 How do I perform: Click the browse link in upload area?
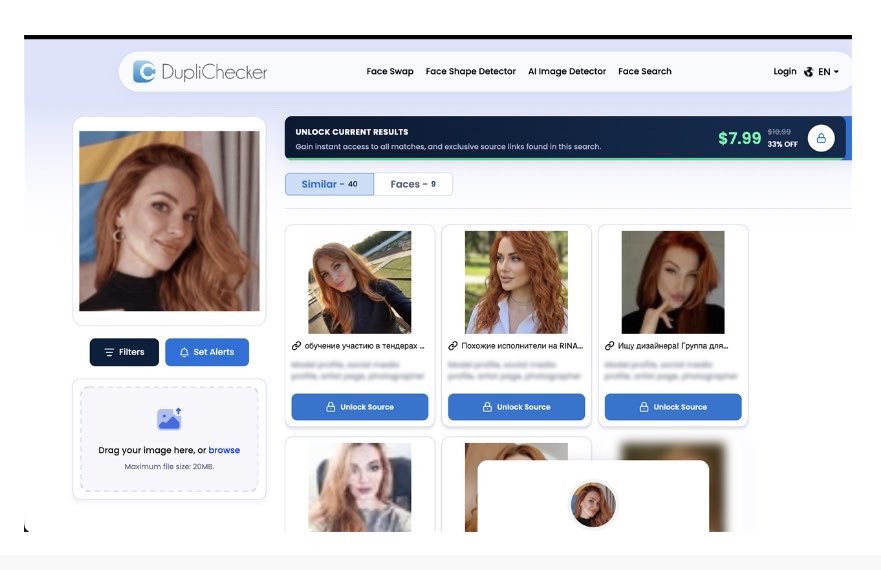tap(224, 450)
